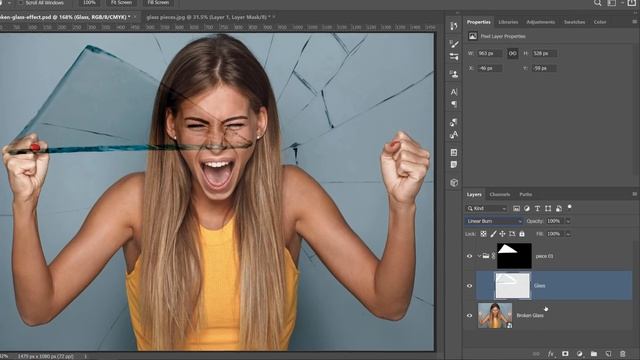Image resolution: width=640 pixels, height=360 pixels.
Task: Click the mask link chain icon on piece 03 group
Action: pyautogui.click(x=493, y=256)
